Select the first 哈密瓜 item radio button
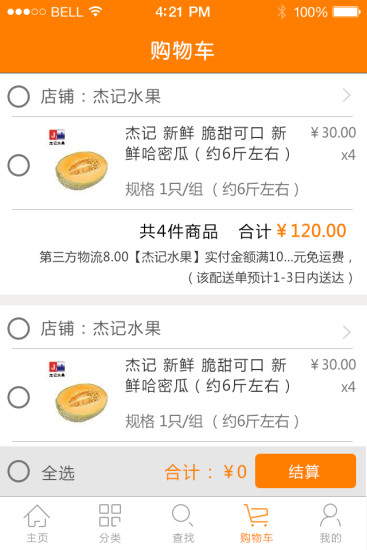 (x=19, y=165)
